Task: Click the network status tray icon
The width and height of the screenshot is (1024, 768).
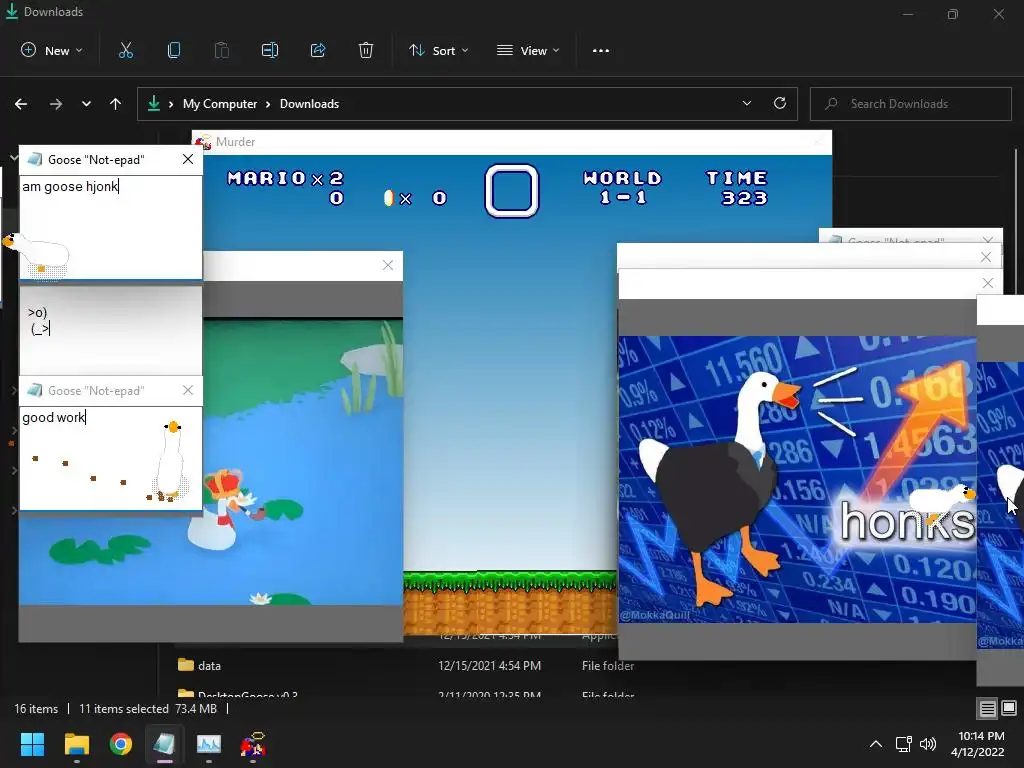Action: click(x=904, y=744)
